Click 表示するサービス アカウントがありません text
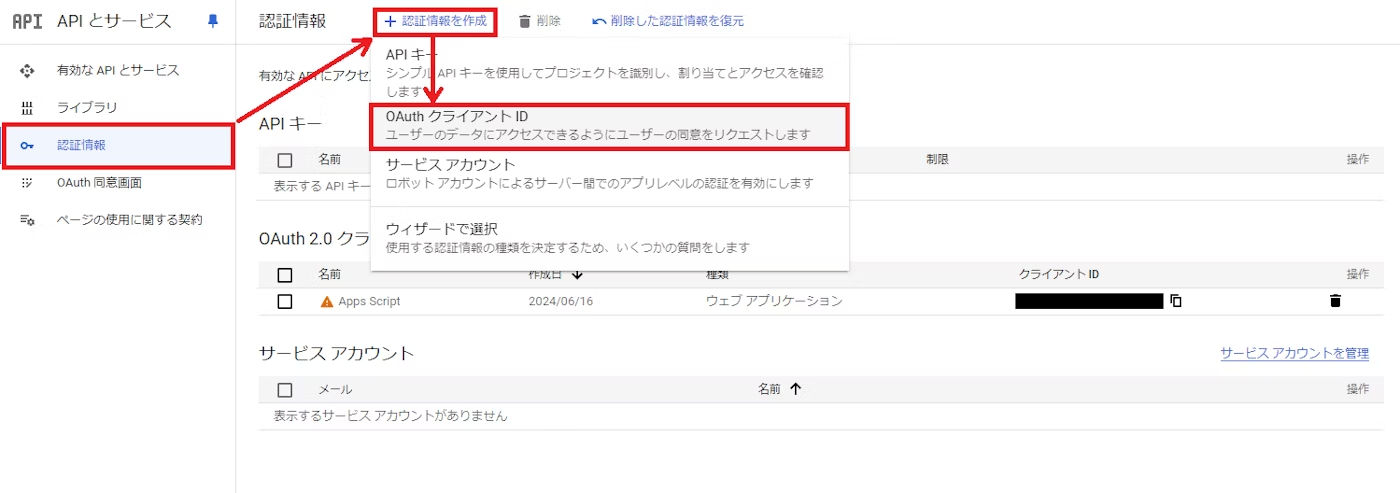 pyautogui.click(x=390, y=415)
